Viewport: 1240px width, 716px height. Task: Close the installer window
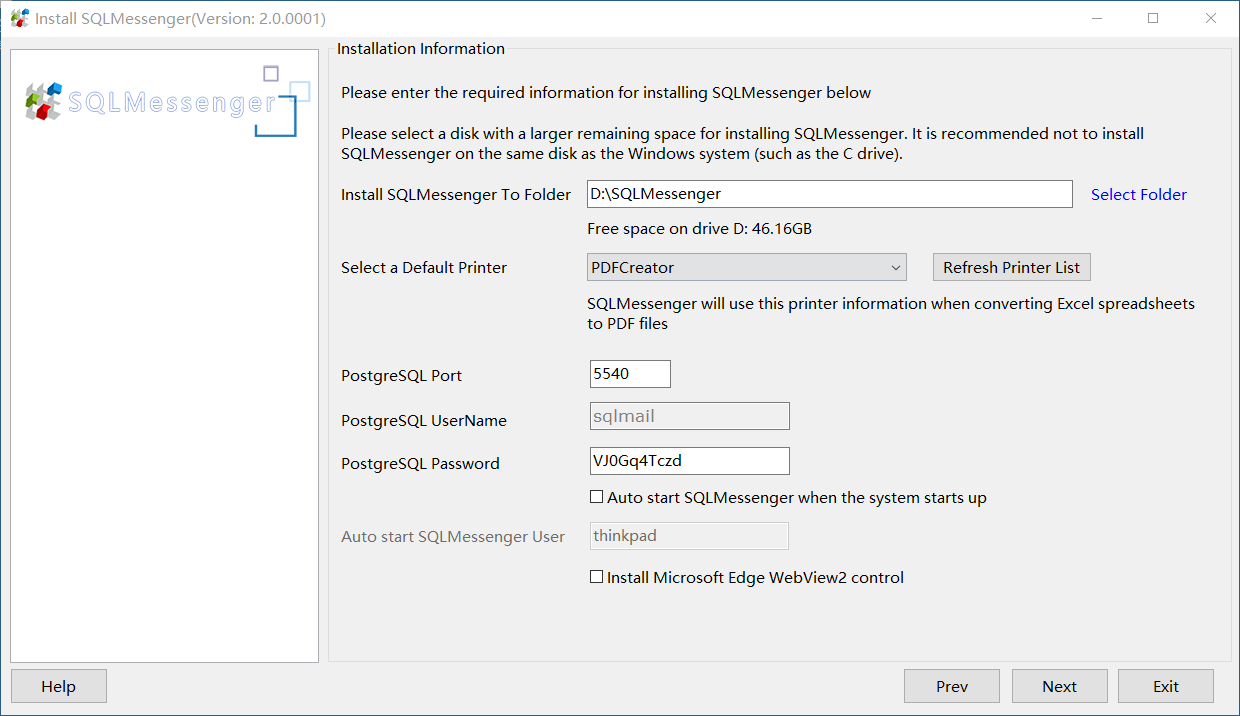(1210, 18)
